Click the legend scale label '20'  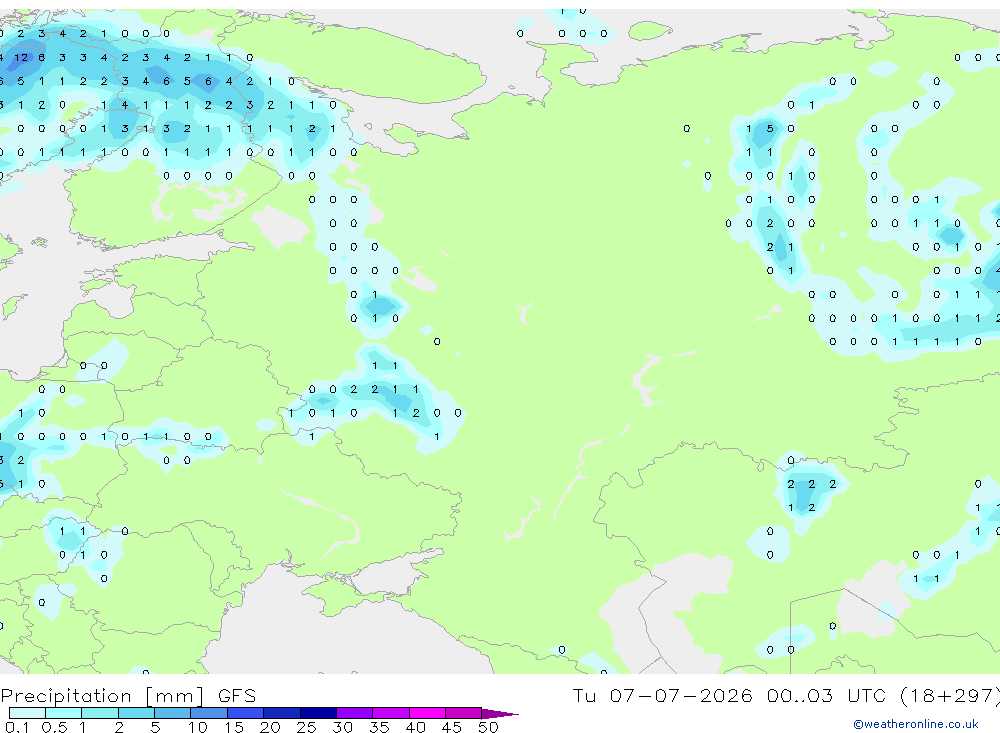click(x=270, y=727)
